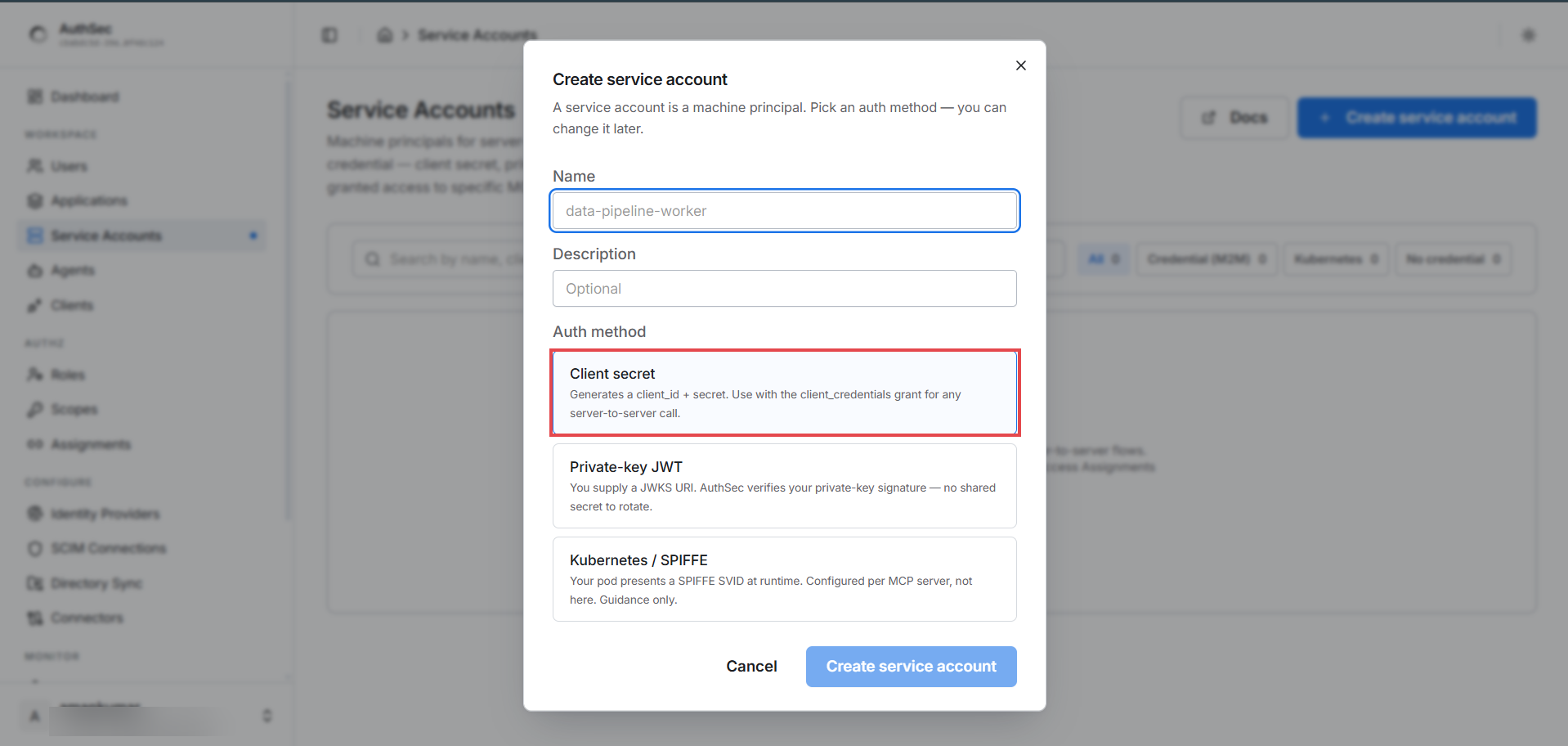Confirm with Create service account dialog button
This screenshot has height=746, width=1568.
point(911,667)
